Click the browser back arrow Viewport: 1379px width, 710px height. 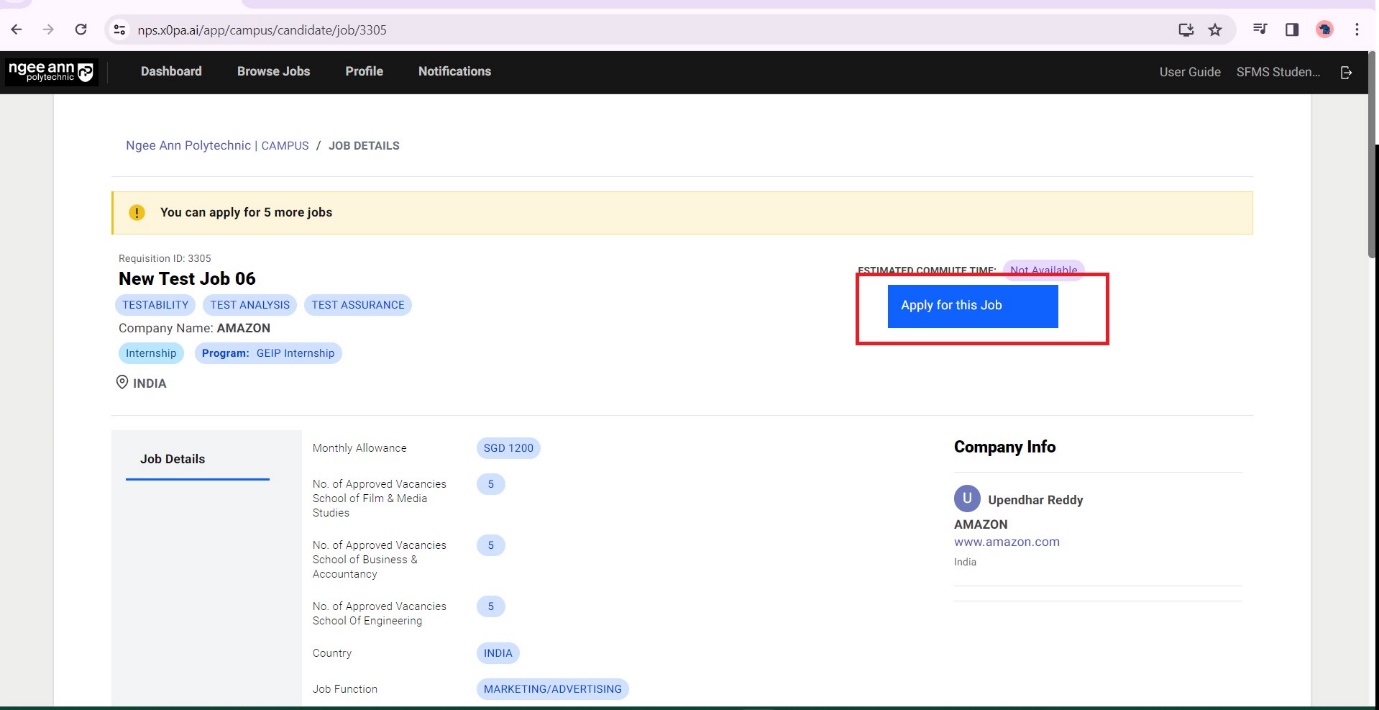click(16, 30)
